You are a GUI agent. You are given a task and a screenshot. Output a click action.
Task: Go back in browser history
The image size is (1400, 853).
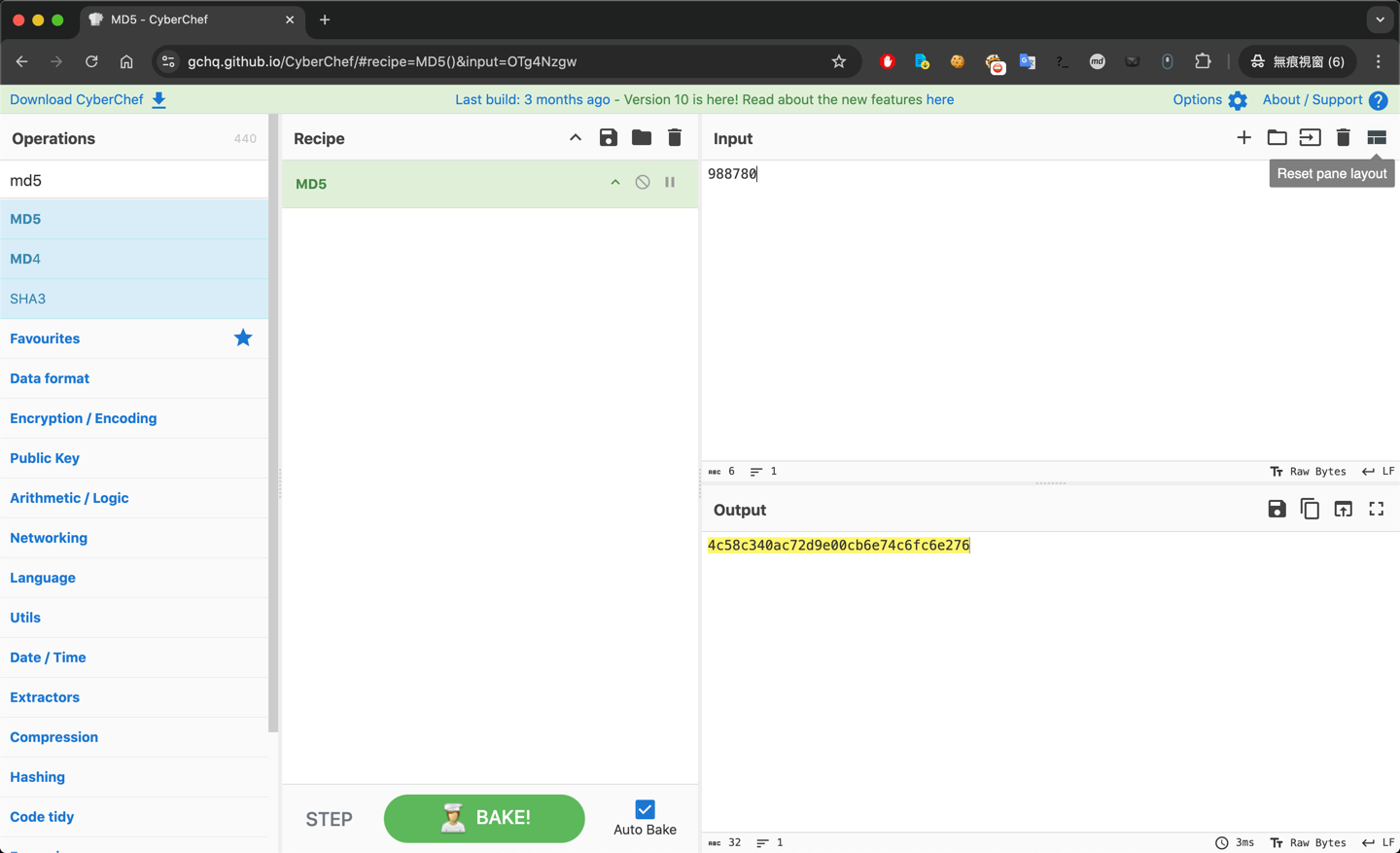click(21, 61)
